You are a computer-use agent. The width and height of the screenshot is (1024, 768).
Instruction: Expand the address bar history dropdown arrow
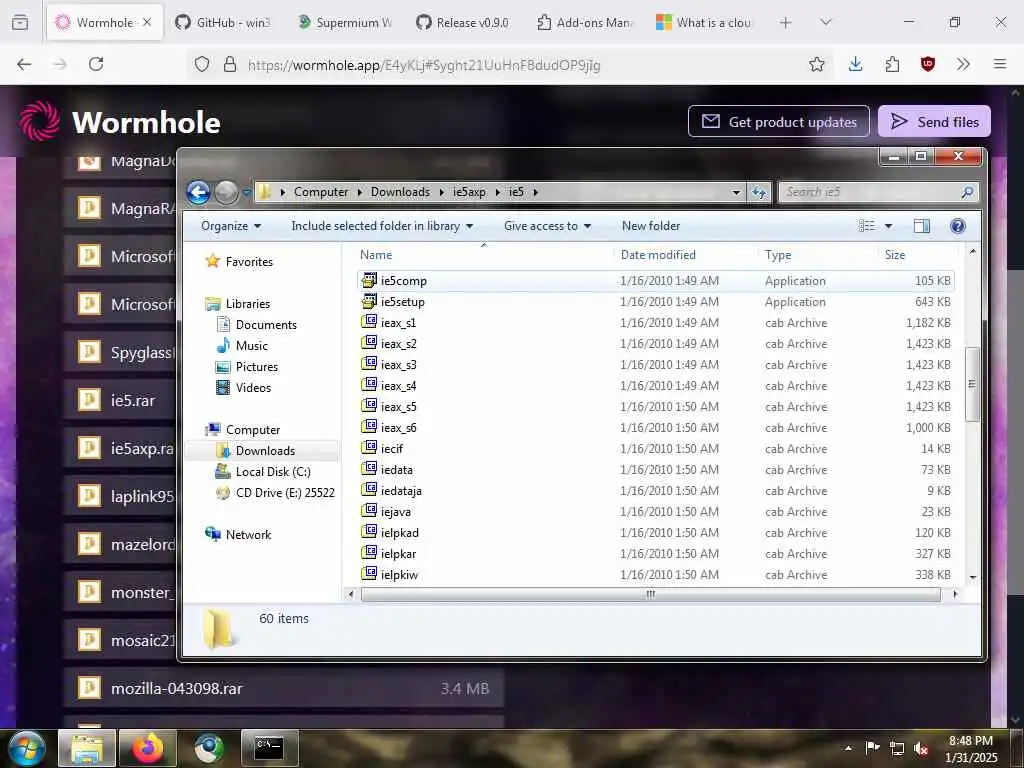click(736, 192)
